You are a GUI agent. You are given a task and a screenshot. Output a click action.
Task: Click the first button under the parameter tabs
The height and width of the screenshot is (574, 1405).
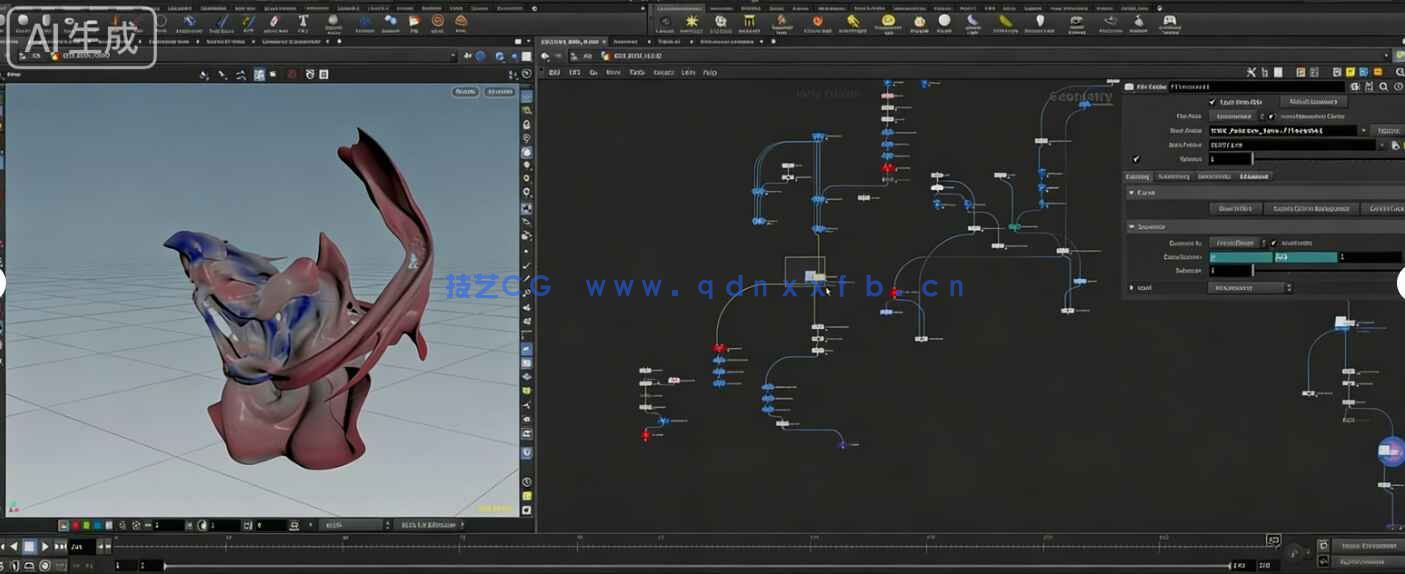[1234, 209]
